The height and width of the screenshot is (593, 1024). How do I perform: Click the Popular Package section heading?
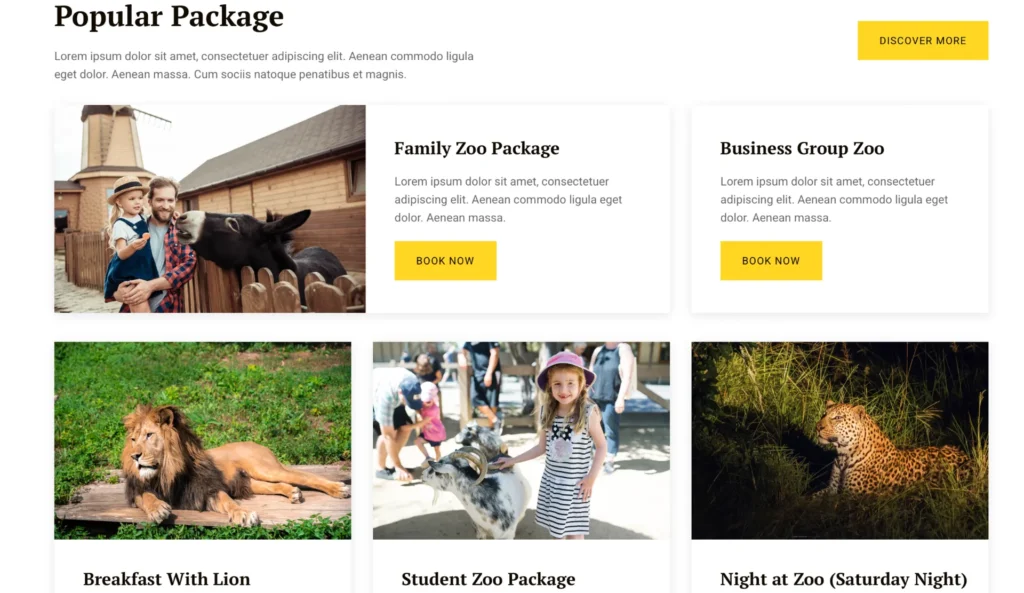tap(169, 17)
